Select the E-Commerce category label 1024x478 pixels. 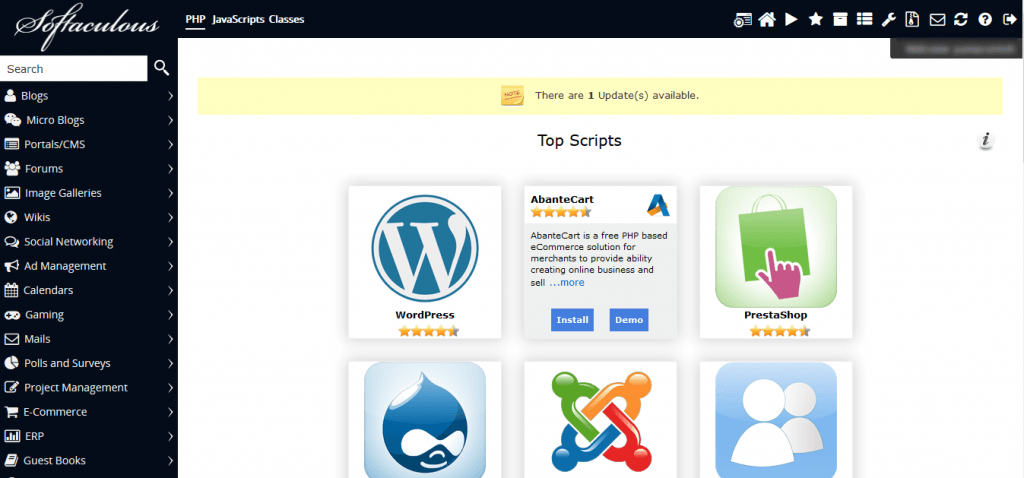(x=55, y=412)
